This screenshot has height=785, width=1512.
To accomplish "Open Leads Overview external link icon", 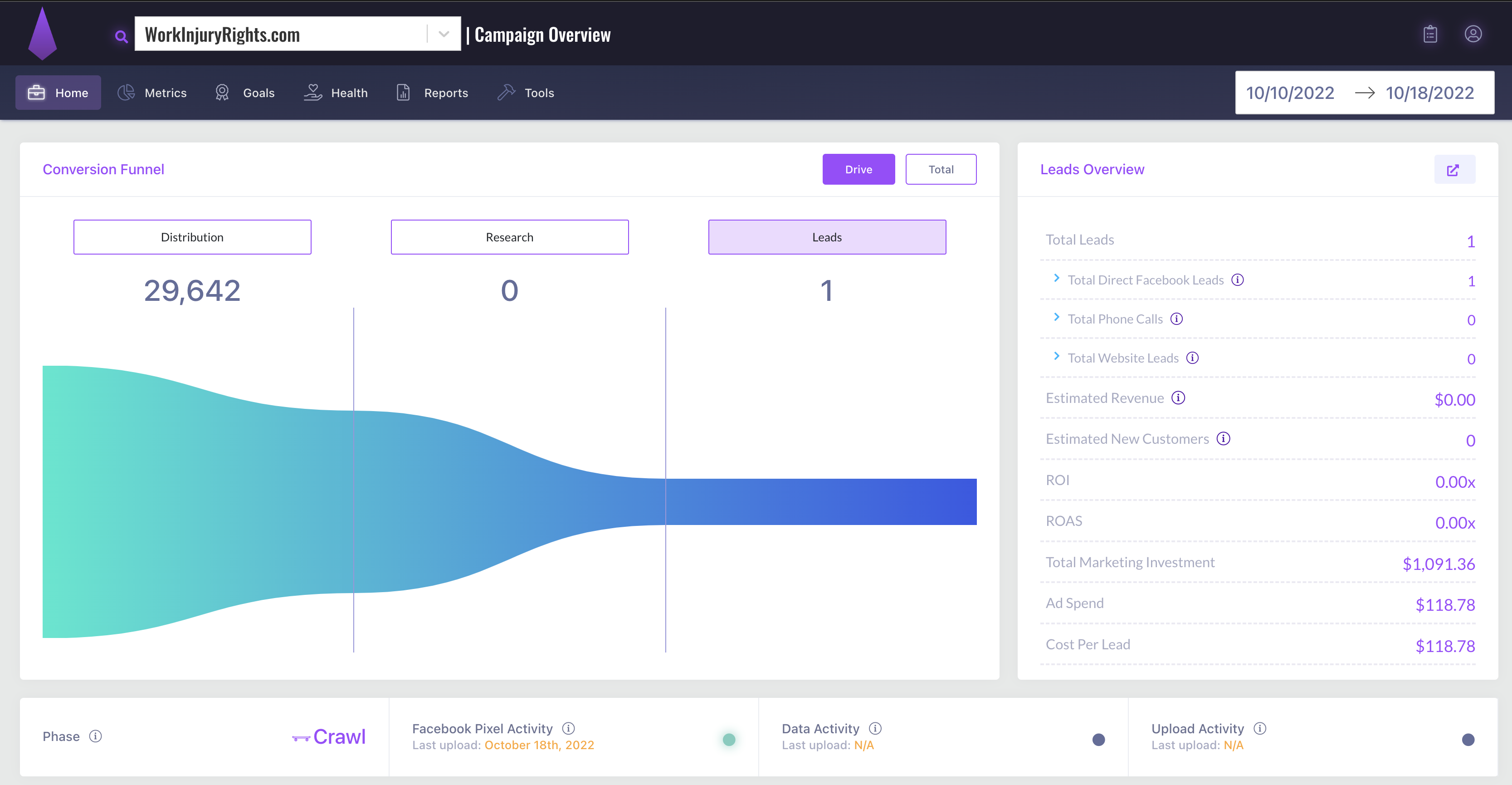I will pos(1453,170).
